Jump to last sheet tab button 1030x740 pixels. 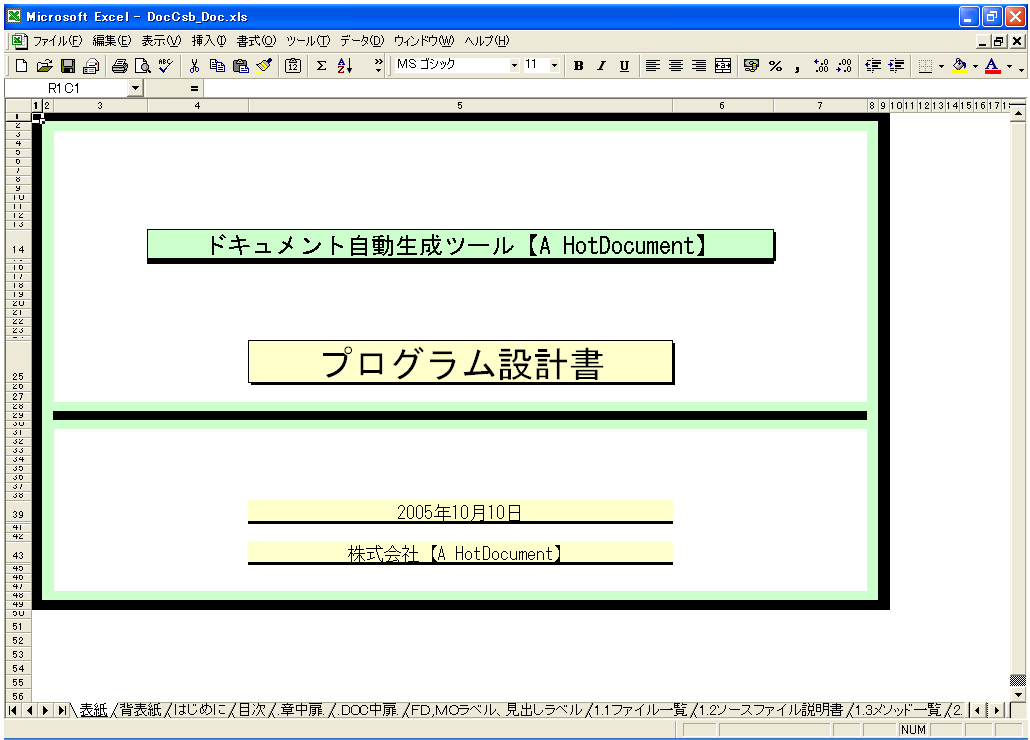pyautogui.click(x=62, y=710)
